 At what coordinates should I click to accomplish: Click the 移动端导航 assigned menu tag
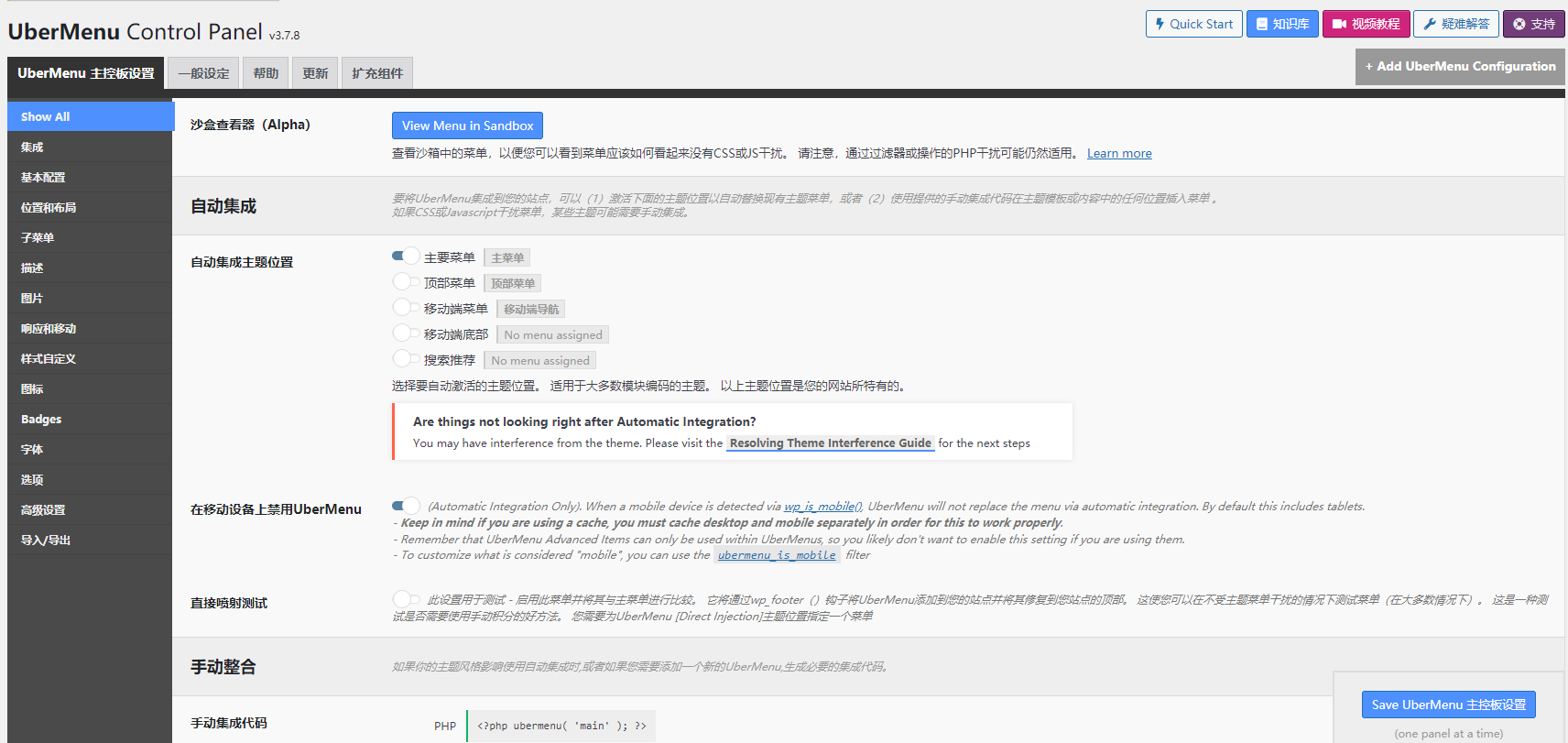[531, 310]
